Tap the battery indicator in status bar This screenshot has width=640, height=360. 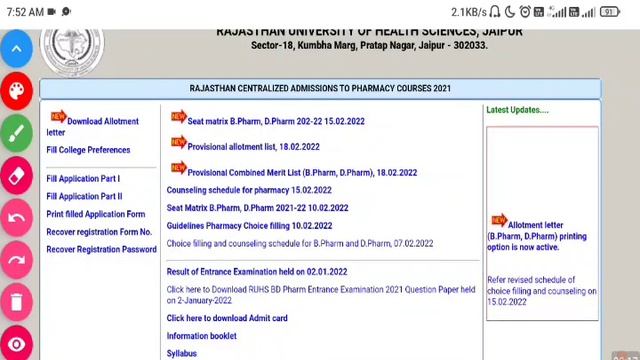point(610,12)
